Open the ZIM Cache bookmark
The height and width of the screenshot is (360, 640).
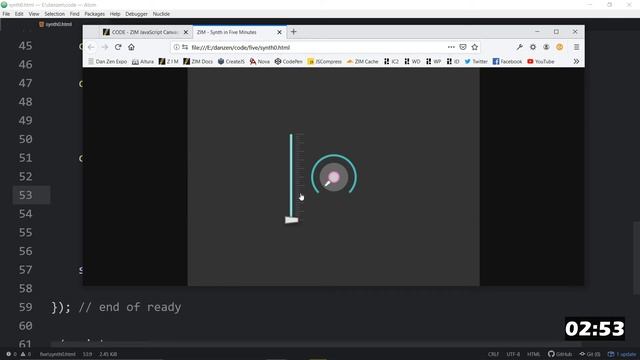pyautogui.click(x=362, y=62)
